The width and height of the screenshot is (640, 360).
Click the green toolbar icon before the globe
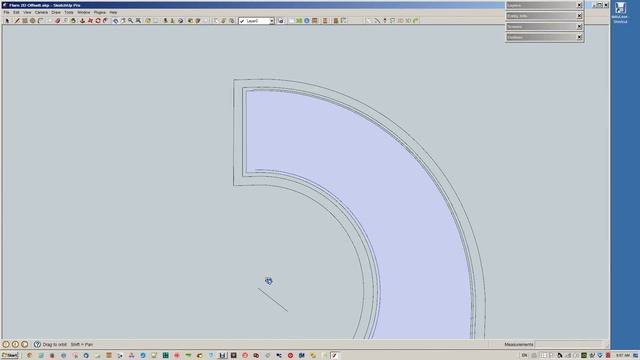click(x=299, y=20)
